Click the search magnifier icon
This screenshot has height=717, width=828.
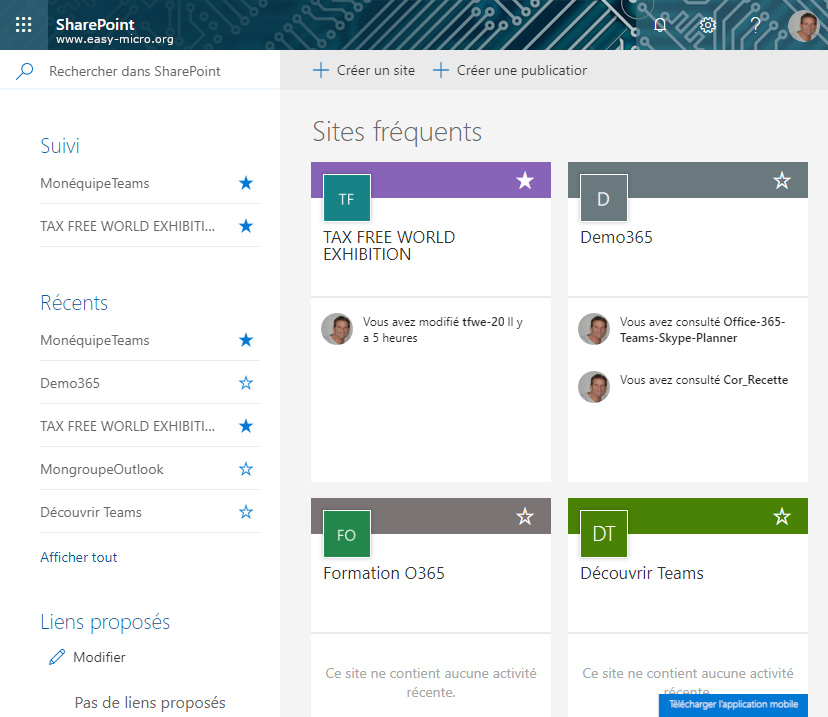[x=24, y=71]
